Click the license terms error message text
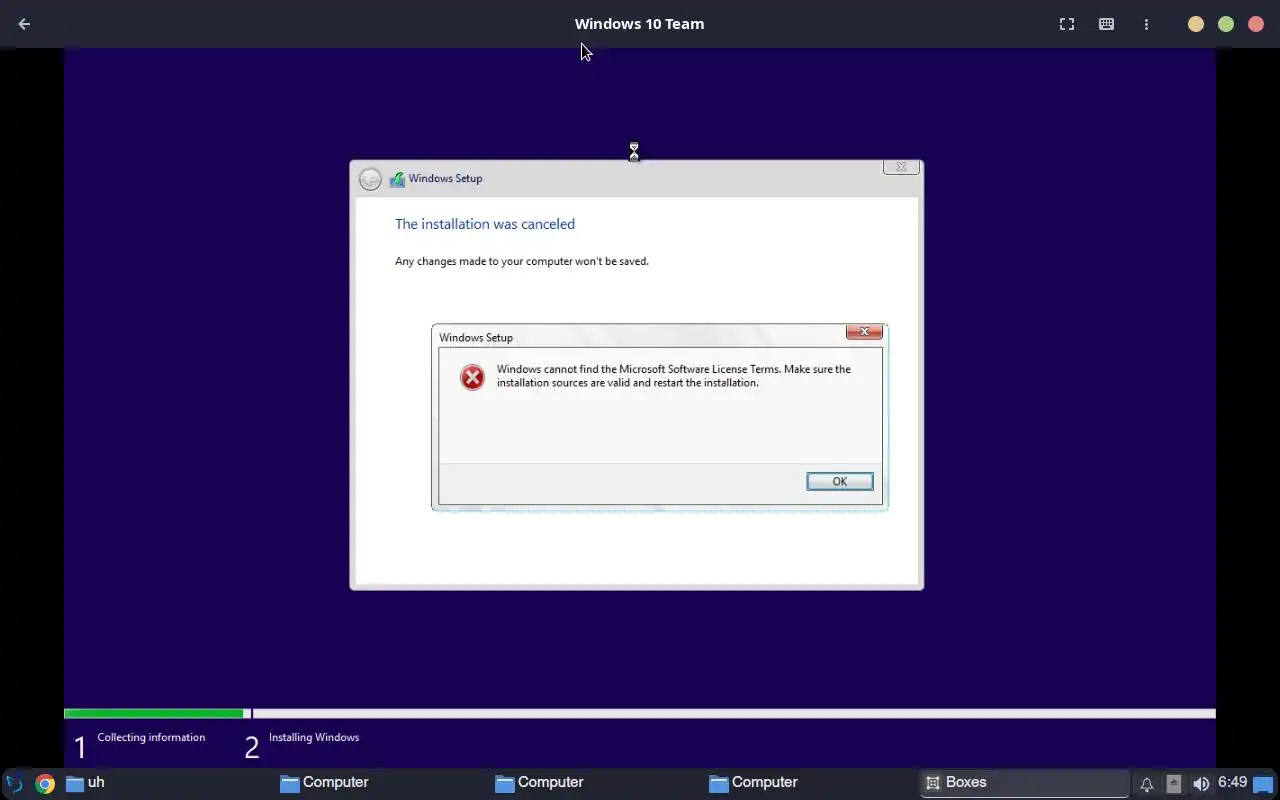Image resolution: width=1280 pixels, height=800 pixels. 674,376
